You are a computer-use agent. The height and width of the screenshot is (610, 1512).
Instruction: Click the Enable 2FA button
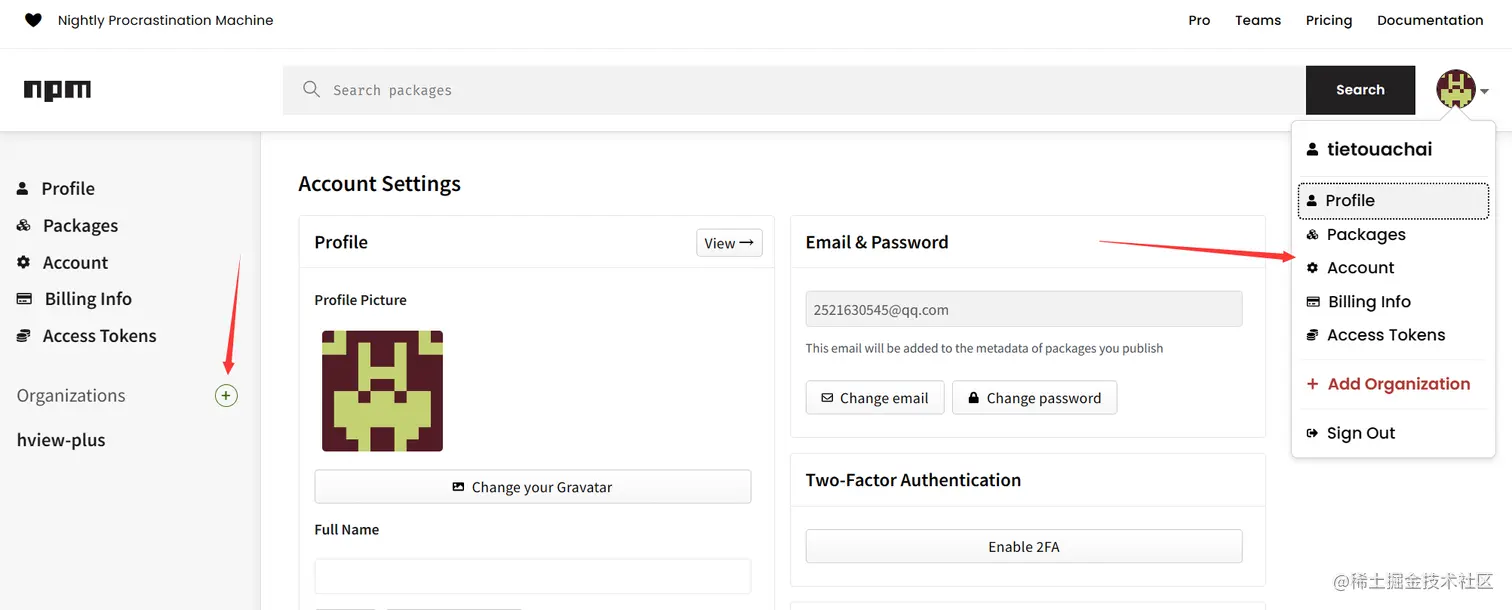click(x=1024, y=546)
